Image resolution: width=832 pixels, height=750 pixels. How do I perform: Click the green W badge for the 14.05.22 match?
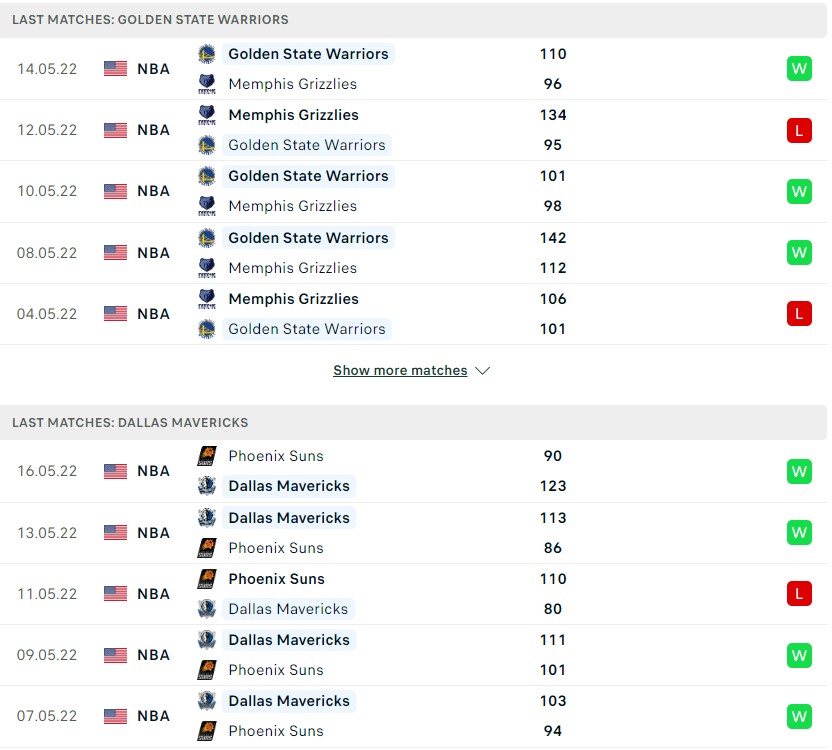click(799, 69)
